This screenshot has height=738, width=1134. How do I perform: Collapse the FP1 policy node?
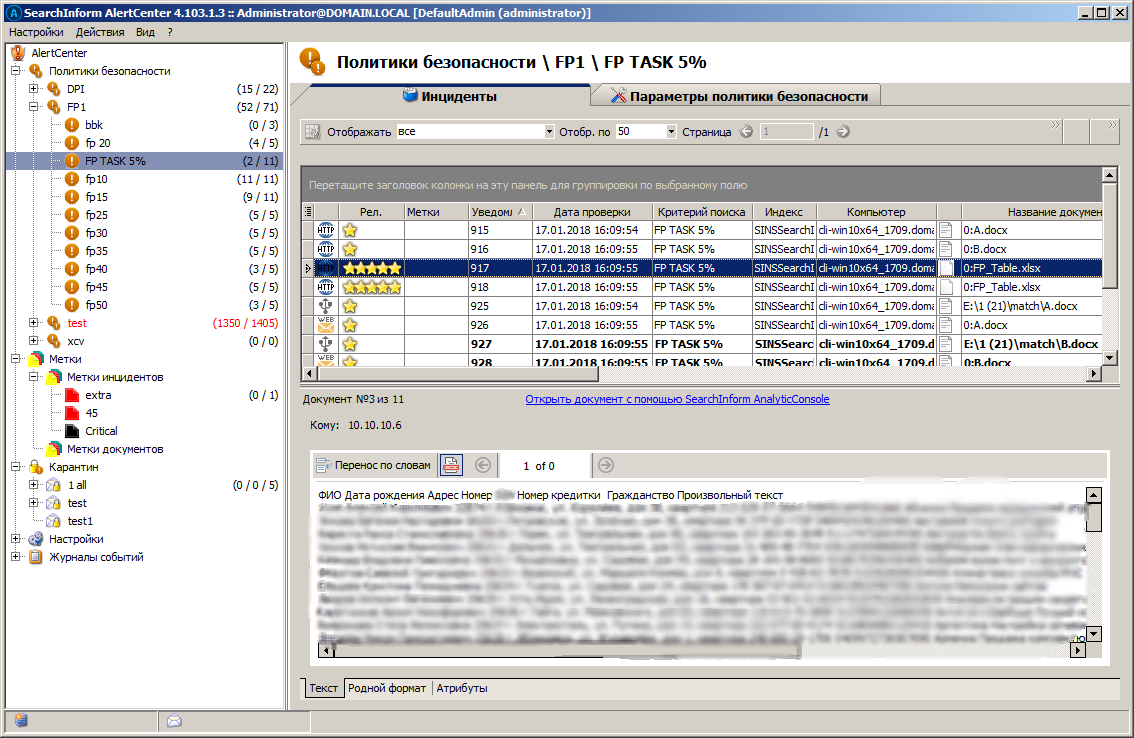33,107
